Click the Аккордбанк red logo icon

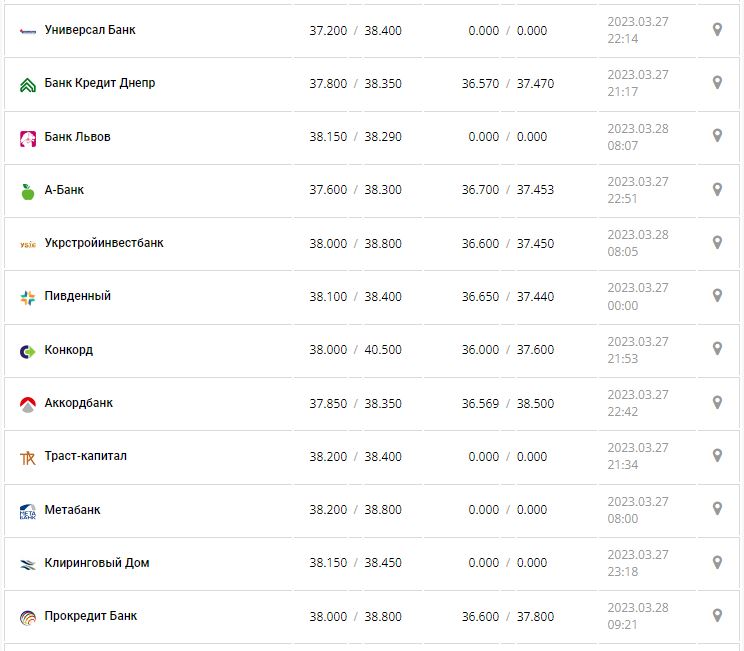point(28,404)
